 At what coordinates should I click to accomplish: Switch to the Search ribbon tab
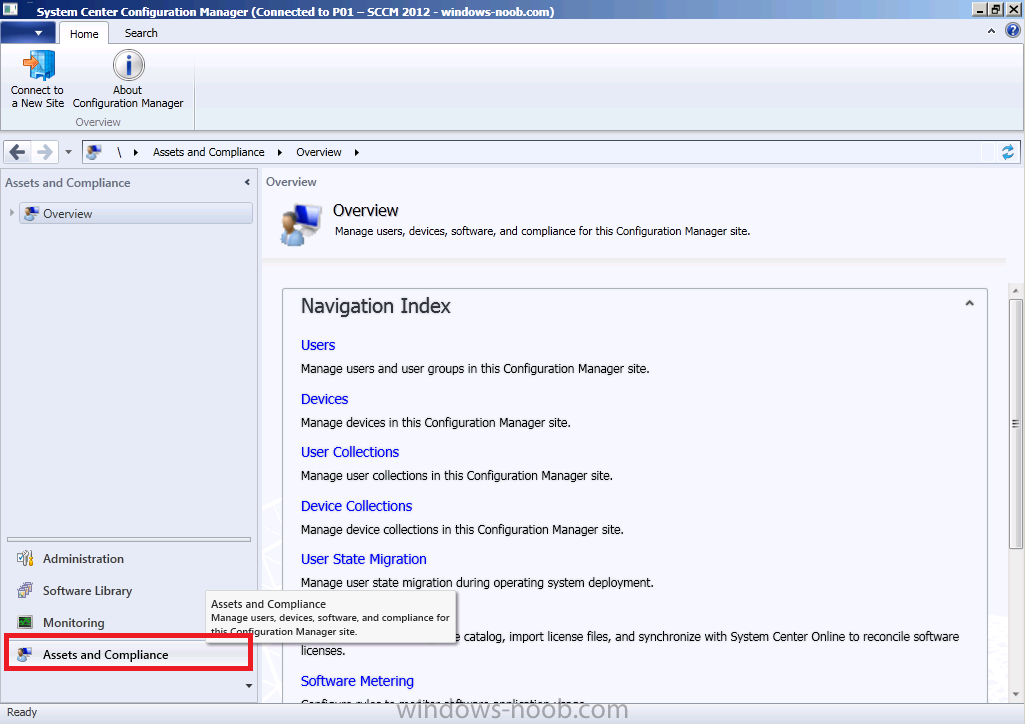(141, 33)
